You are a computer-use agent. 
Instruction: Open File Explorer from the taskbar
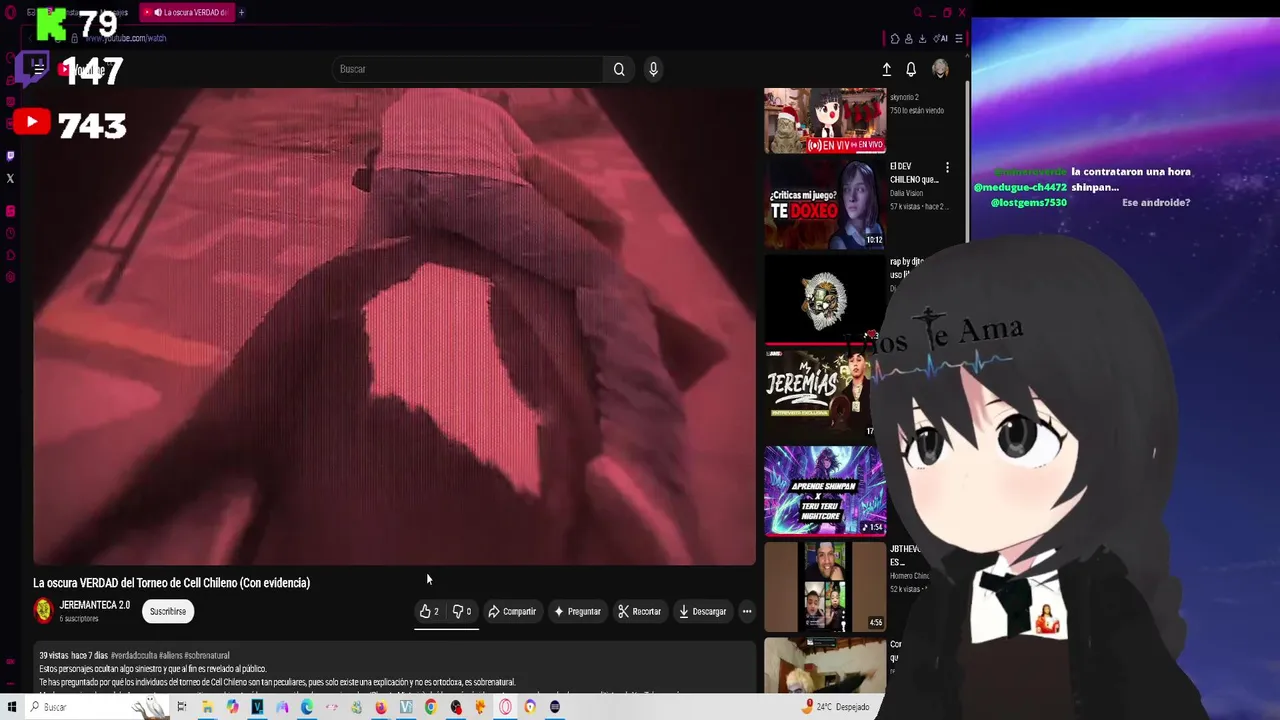(207, 707)
